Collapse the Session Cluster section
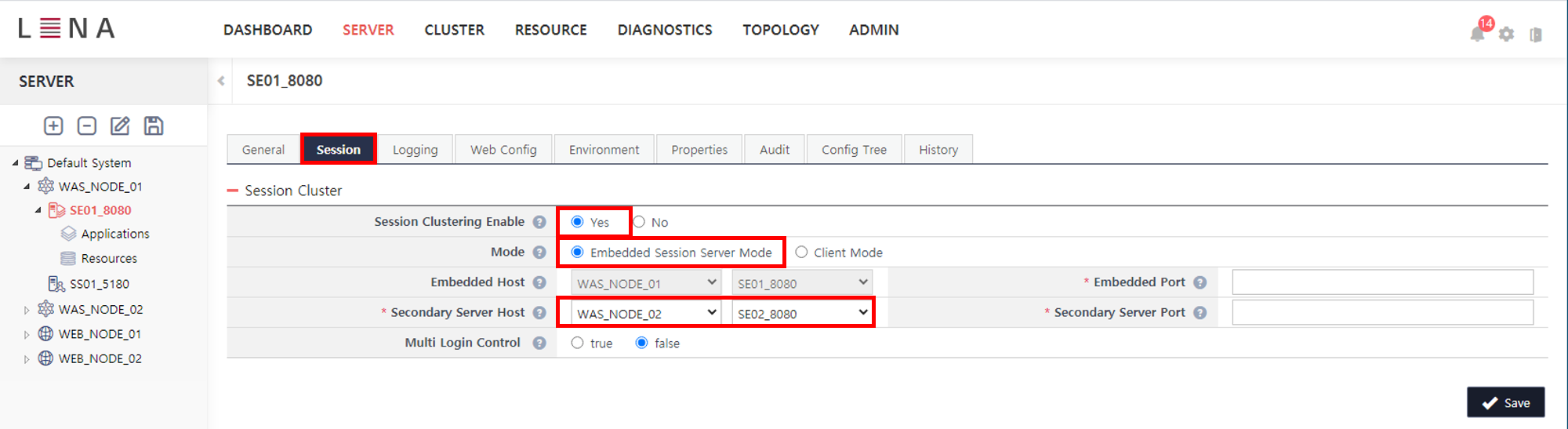The width and height of the screenshot is (1568, 429). 233,191
